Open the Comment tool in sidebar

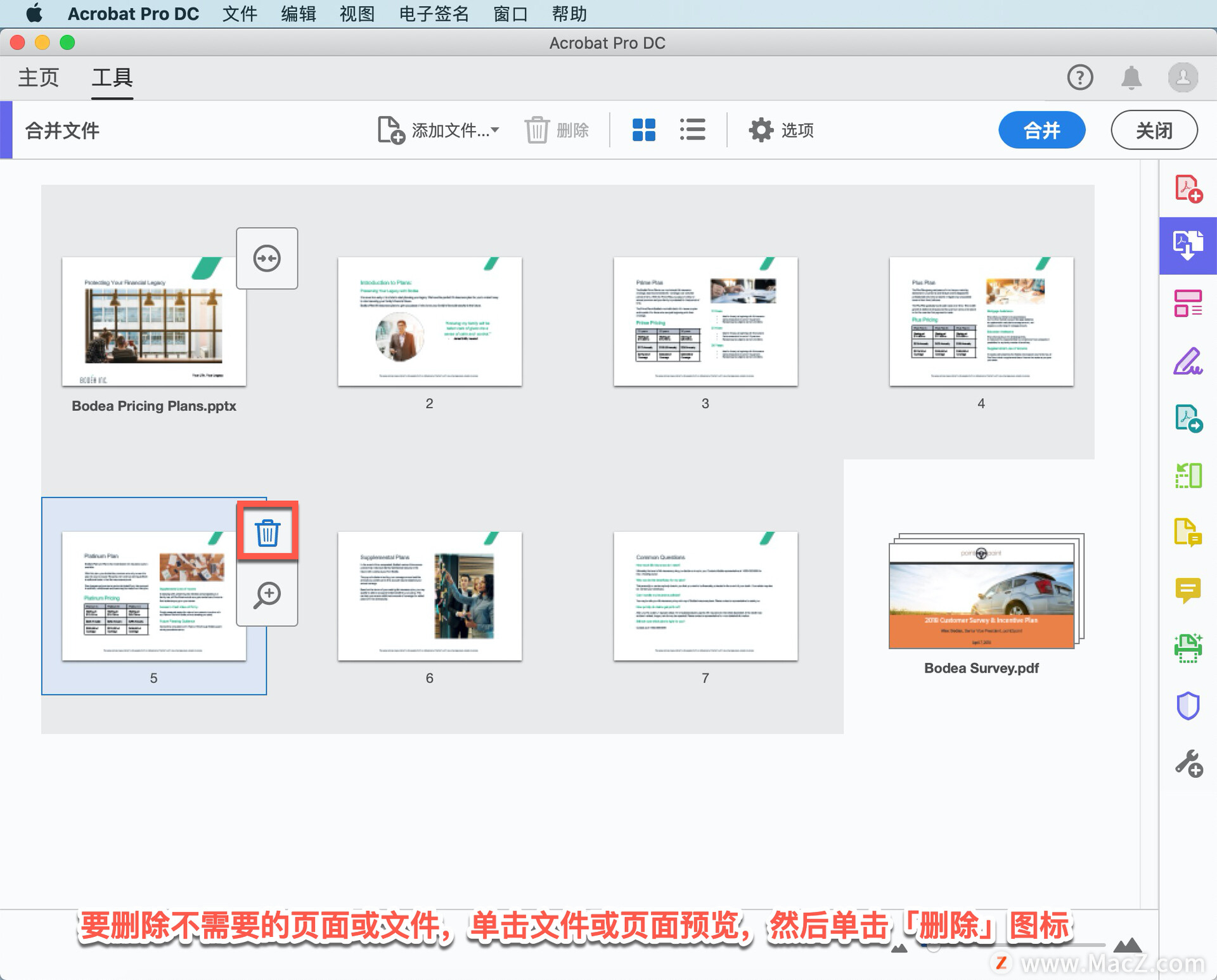coord(1188,590)
